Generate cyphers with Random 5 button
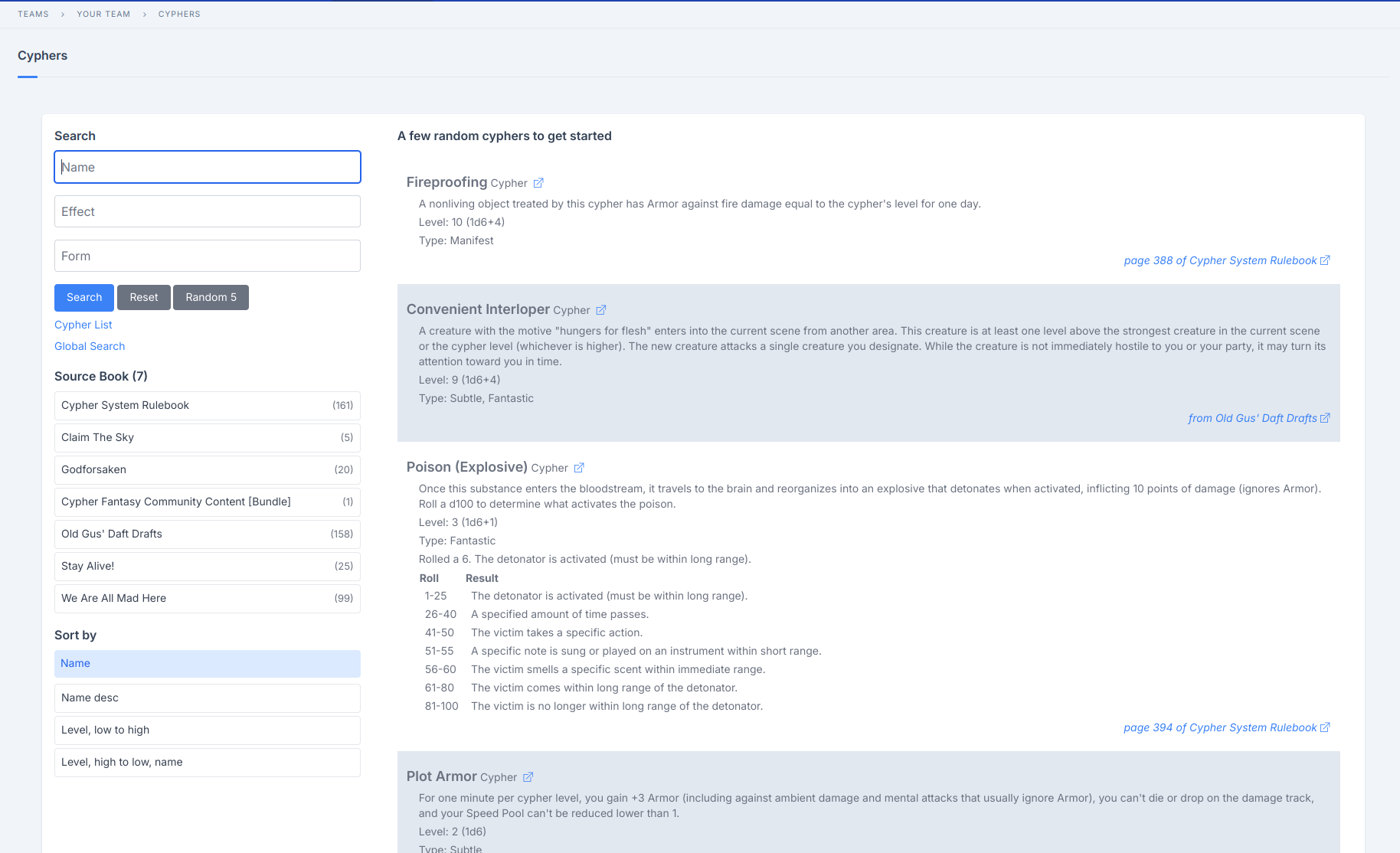 (211, 298)
